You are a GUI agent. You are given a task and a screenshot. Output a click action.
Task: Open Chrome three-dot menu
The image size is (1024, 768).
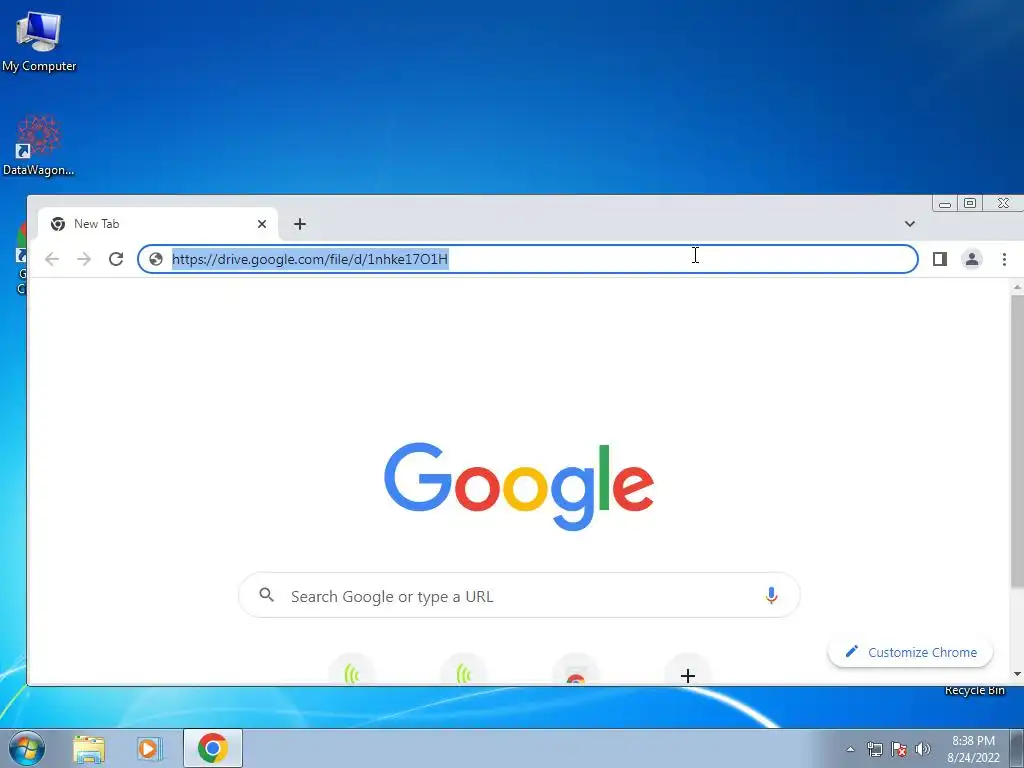click(x=1004, y=259)
